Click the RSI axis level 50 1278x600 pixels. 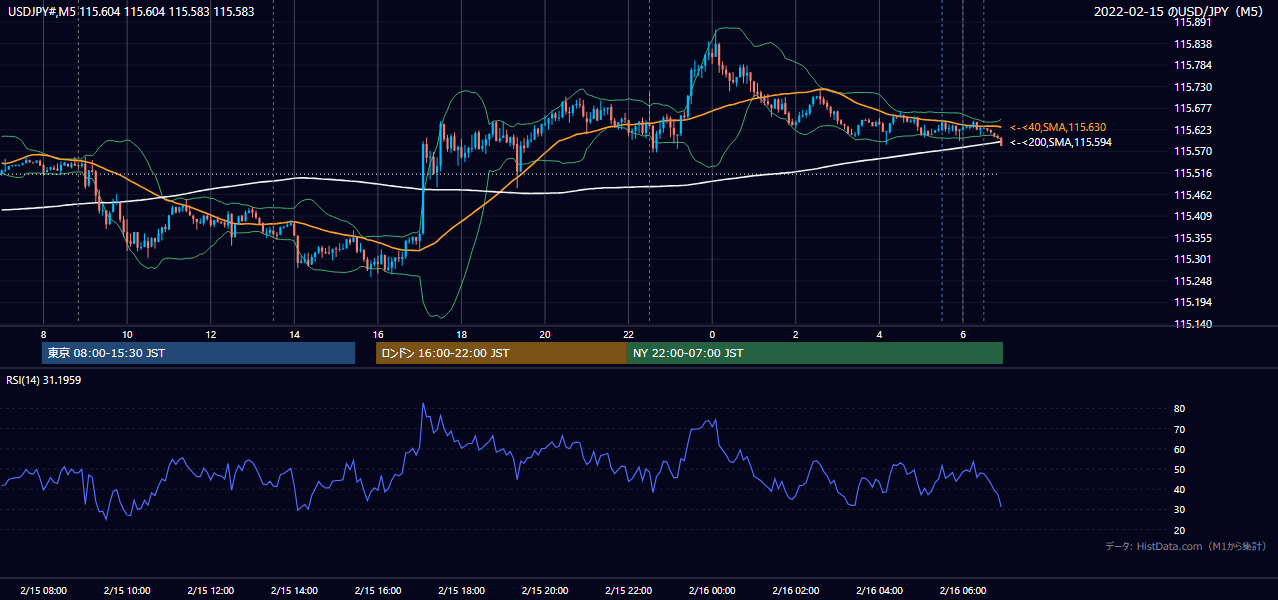[x=1180, y=469]
